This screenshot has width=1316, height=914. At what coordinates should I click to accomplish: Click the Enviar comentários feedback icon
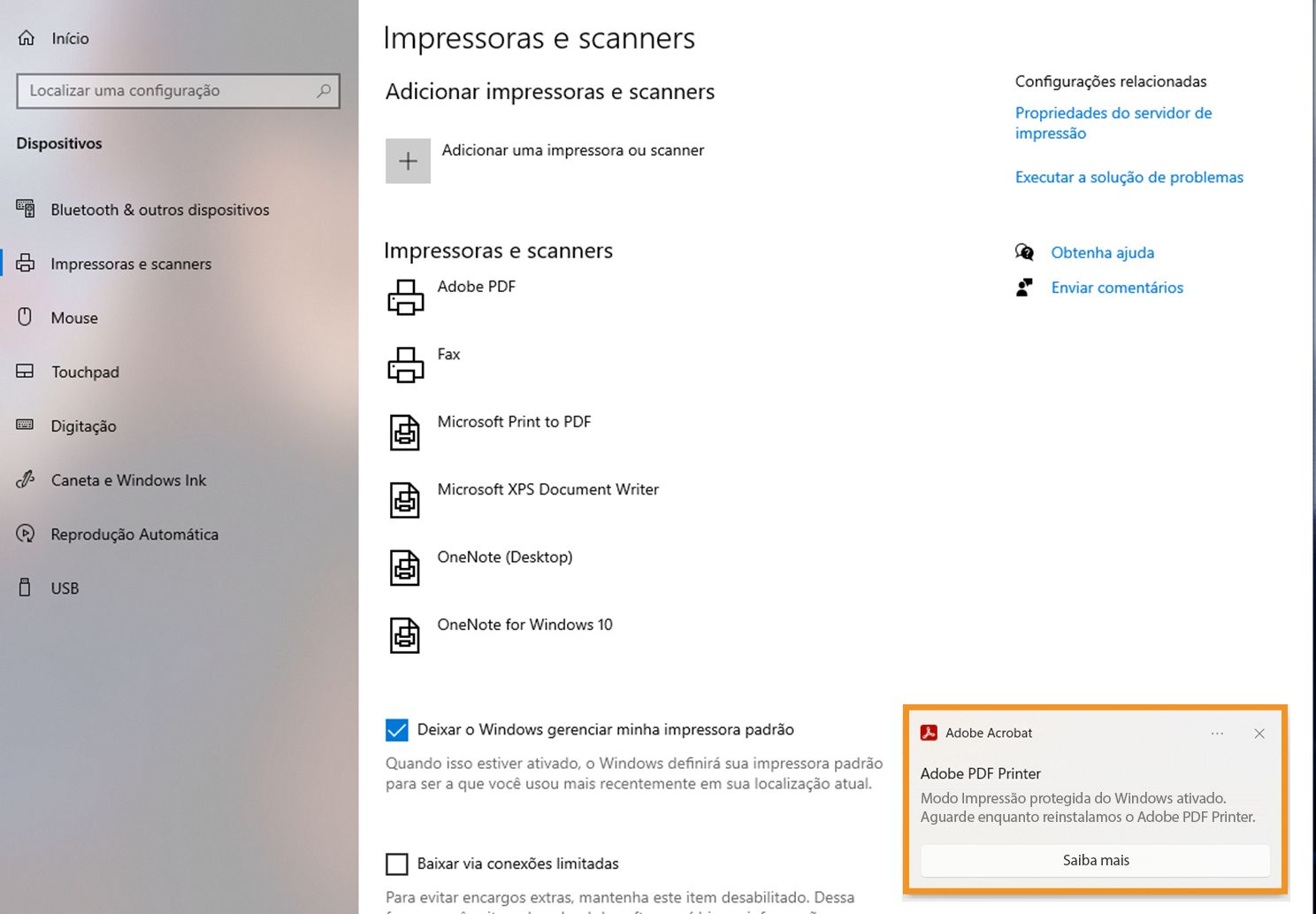click(1024, 287)
